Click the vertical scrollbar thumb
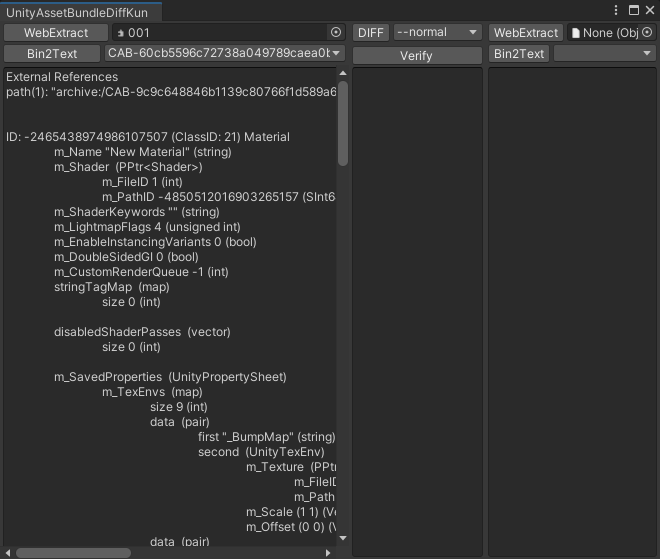The height and width of the screenshot is (559, 660). (x=343, y=123)
